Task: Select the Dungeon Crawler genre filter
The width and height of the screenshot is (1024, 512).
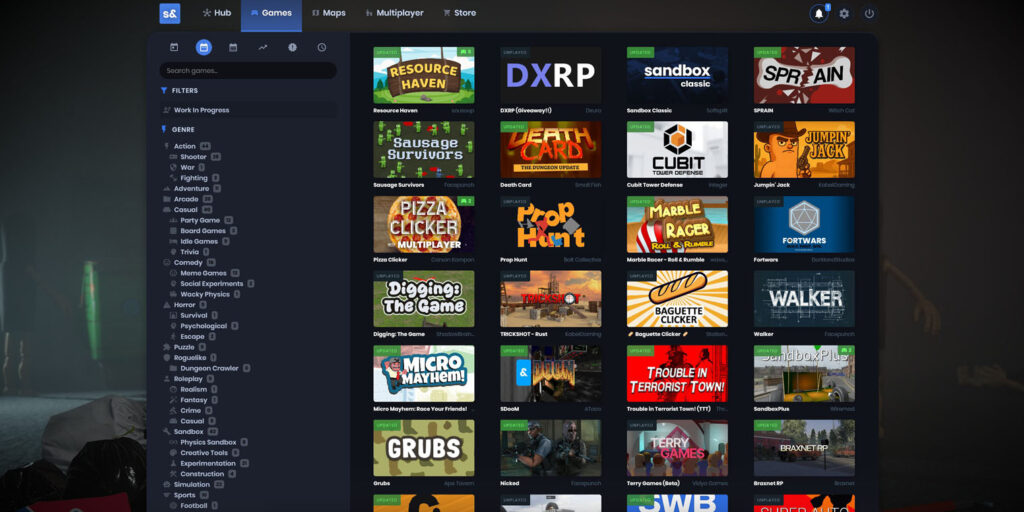Action: coord(209,368)
